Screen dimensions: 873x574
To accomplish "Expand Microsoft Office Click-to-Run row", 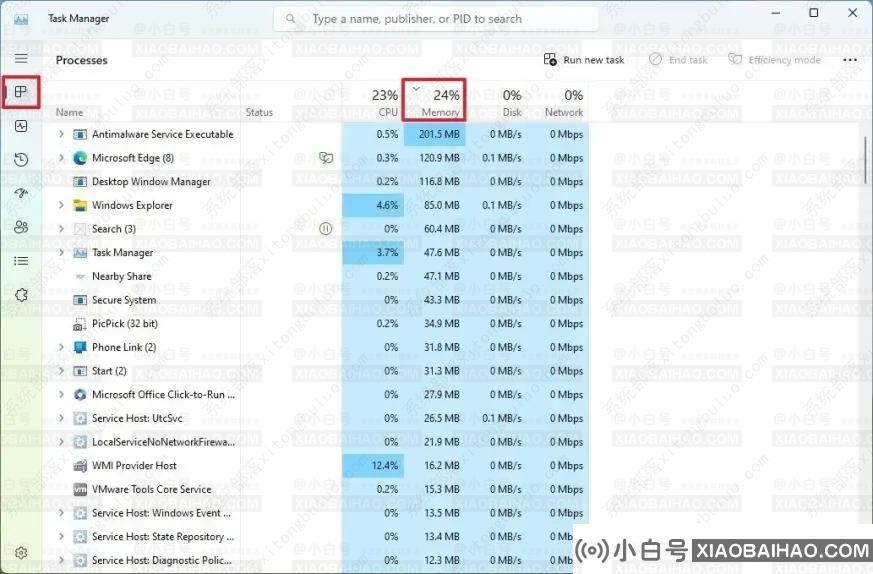I will click(x=61, y=395).
